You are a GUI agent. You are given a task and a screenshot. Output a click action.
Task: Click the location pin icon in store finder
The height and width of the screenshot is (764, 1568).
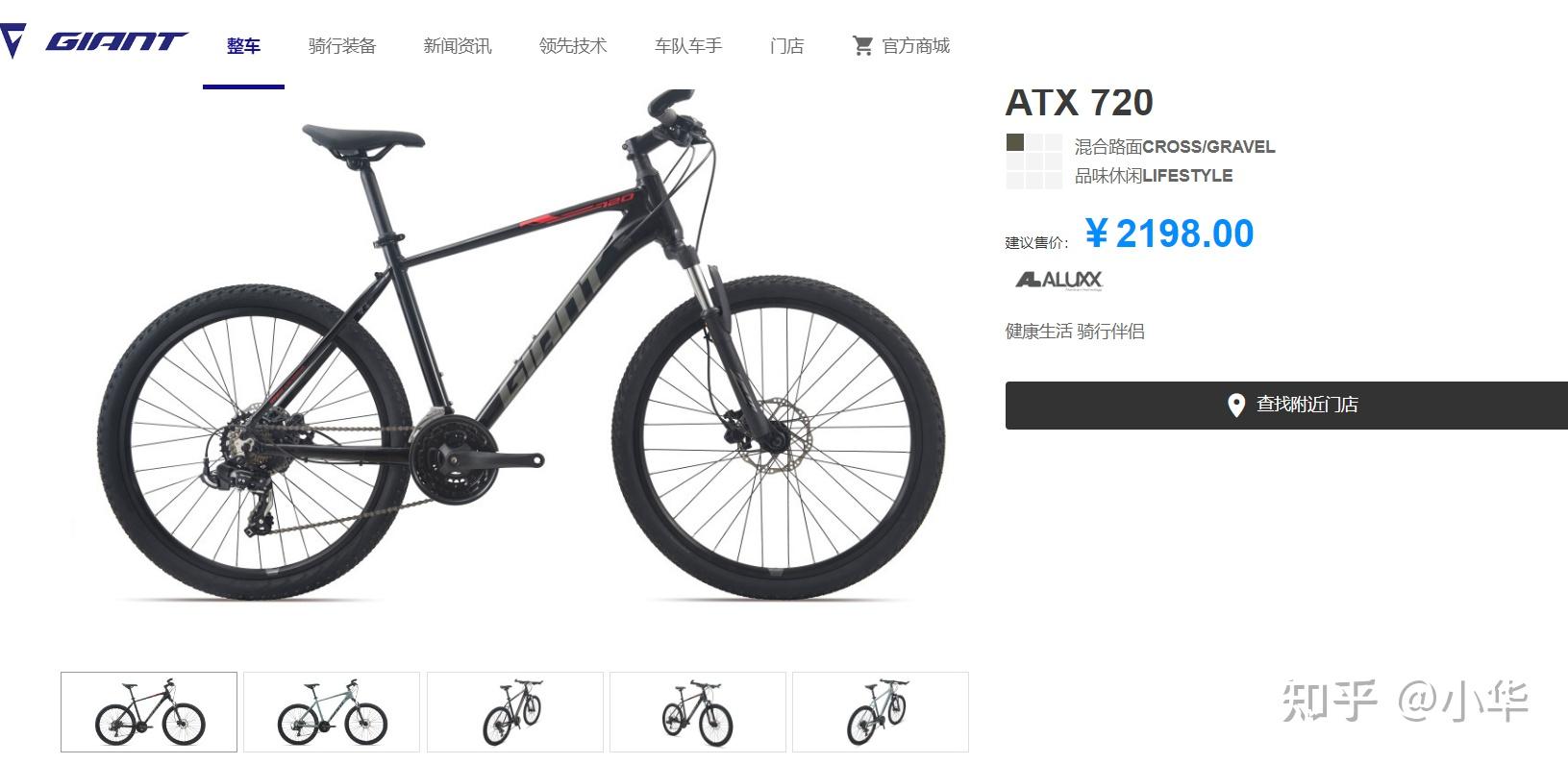pyautogui.click(x=1236, y=405)
